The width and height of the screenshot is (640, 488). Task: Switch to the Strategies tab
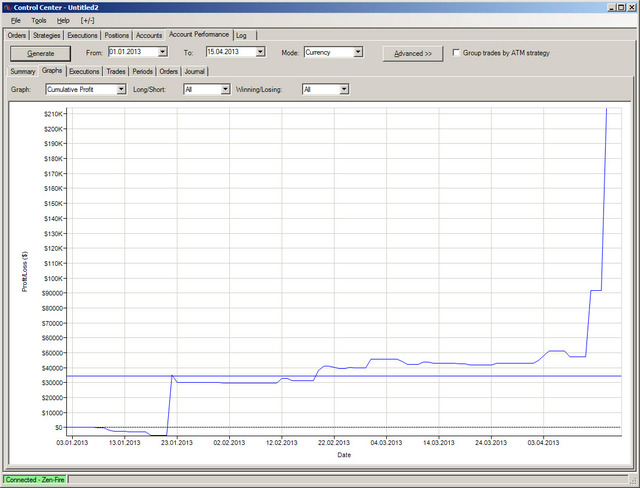[x=47, y=35]
